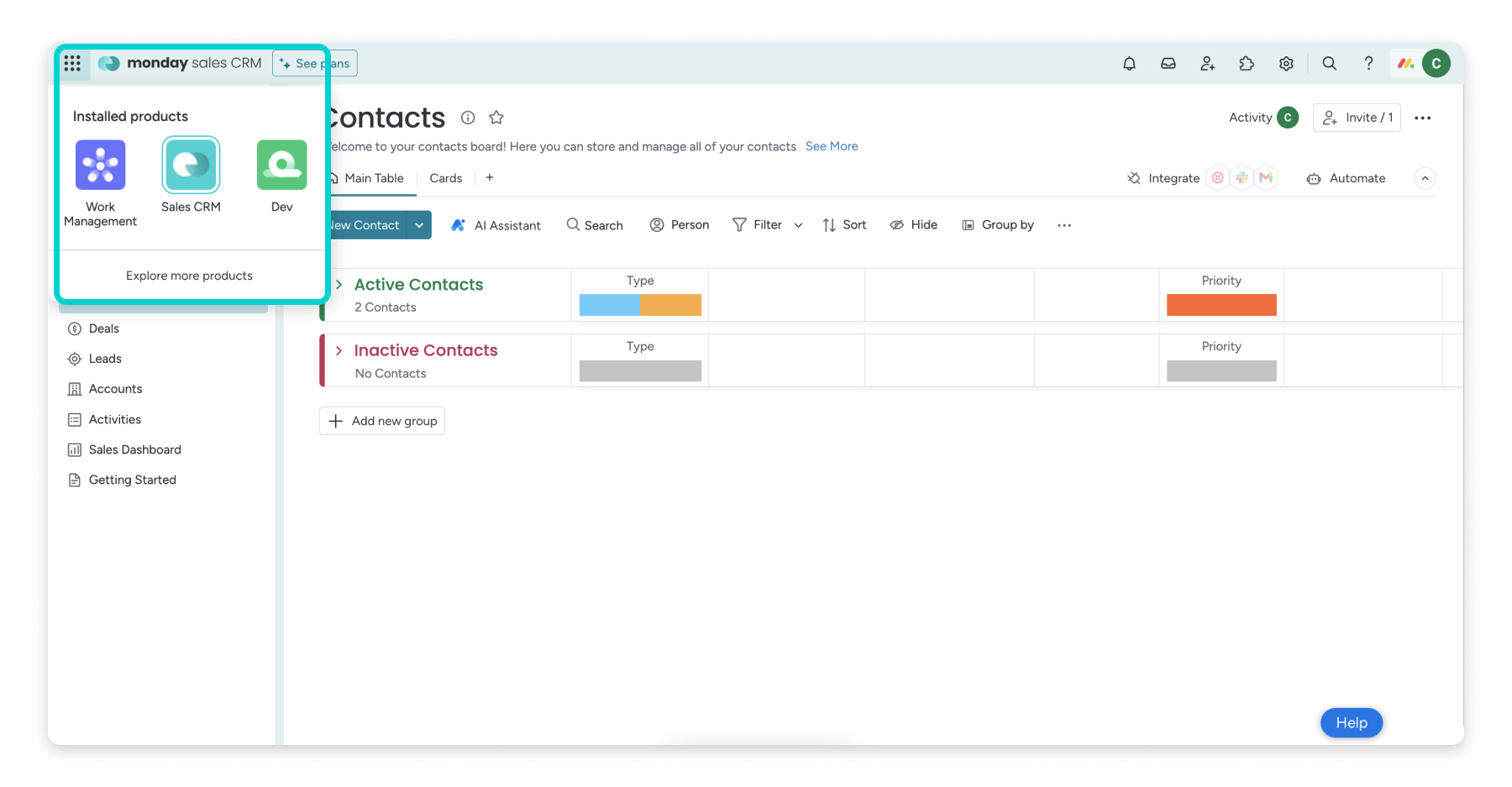Click Invite / 1 button
The width and height of the screenshot is (1512, 787).
pos(1357,118)
